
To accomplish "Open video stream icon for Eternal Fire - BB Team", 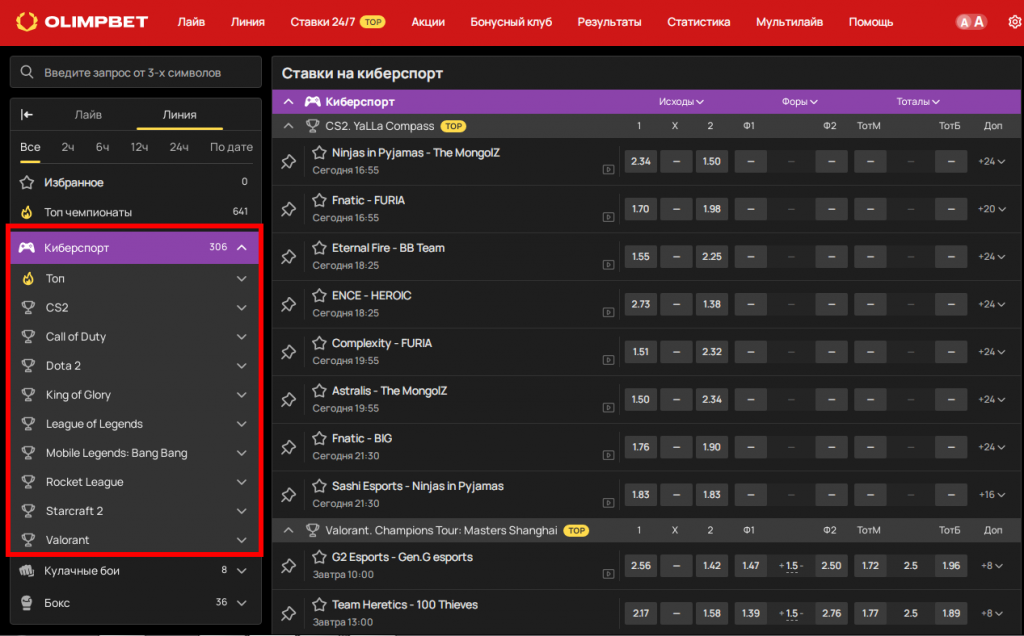I will click(x=608, y=265).
